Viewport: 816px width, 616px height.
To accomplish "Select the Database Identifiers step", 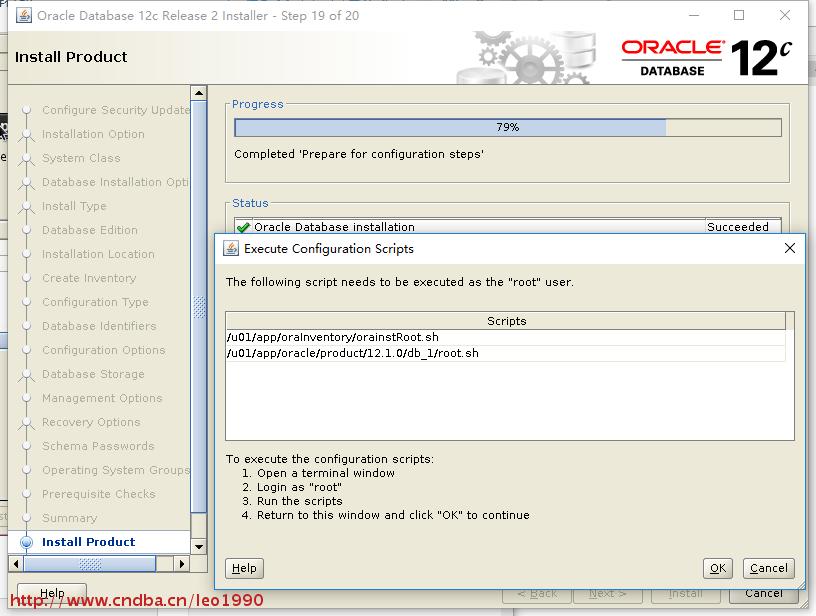I will [99, 326].
